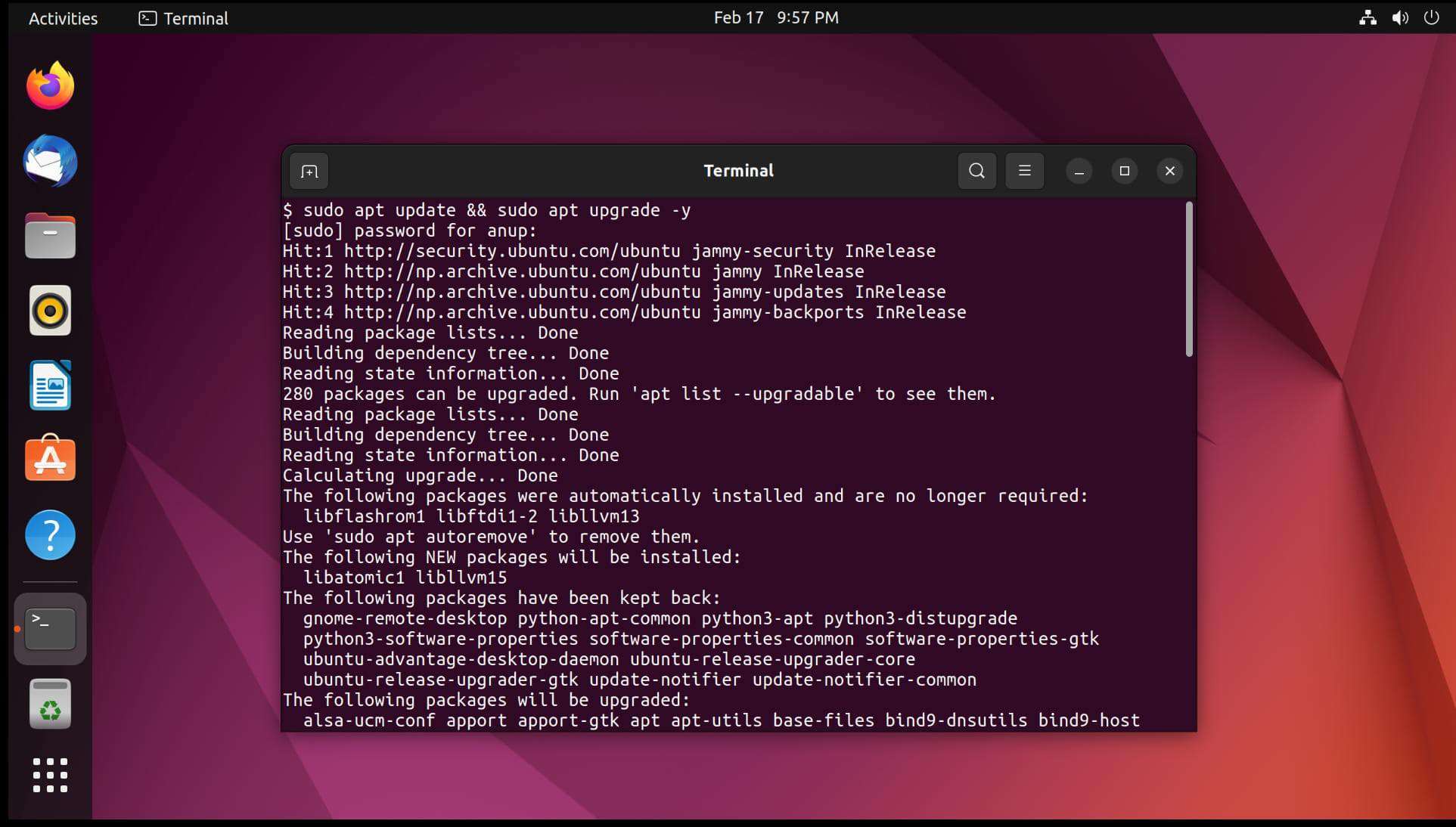Open Thunderbird mail client
Screen dimensions: 1456x827
(49, 161)
